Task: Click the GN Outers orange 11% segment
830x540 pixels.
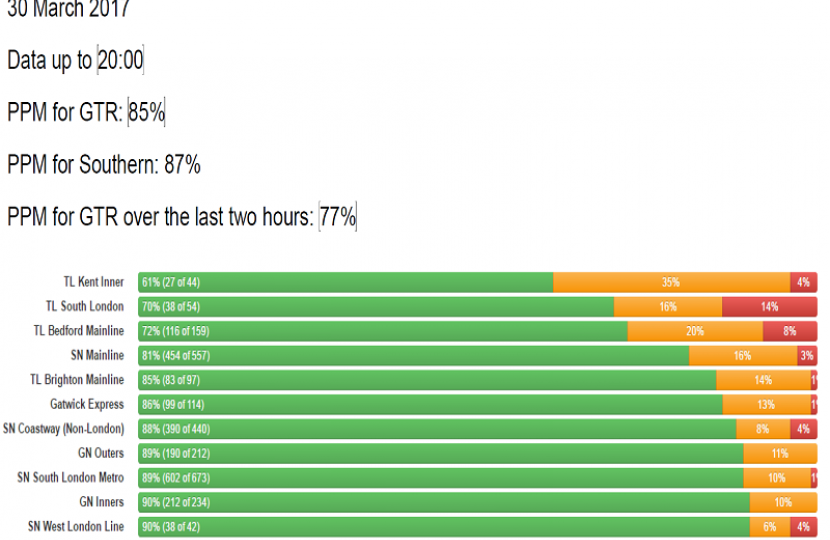Action: [780, 454]
